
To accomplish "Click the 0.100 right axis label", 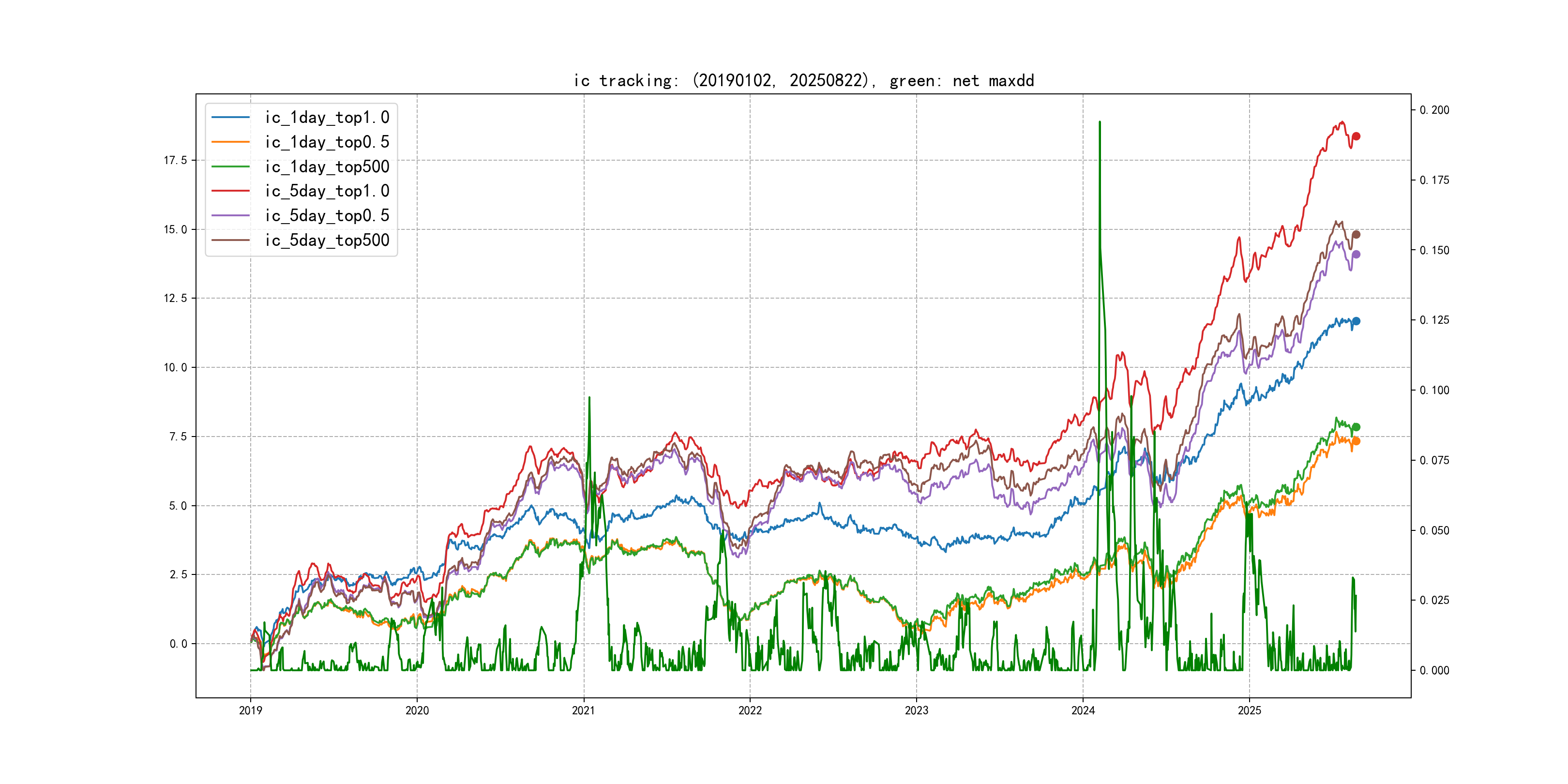I will (1434, 390).
